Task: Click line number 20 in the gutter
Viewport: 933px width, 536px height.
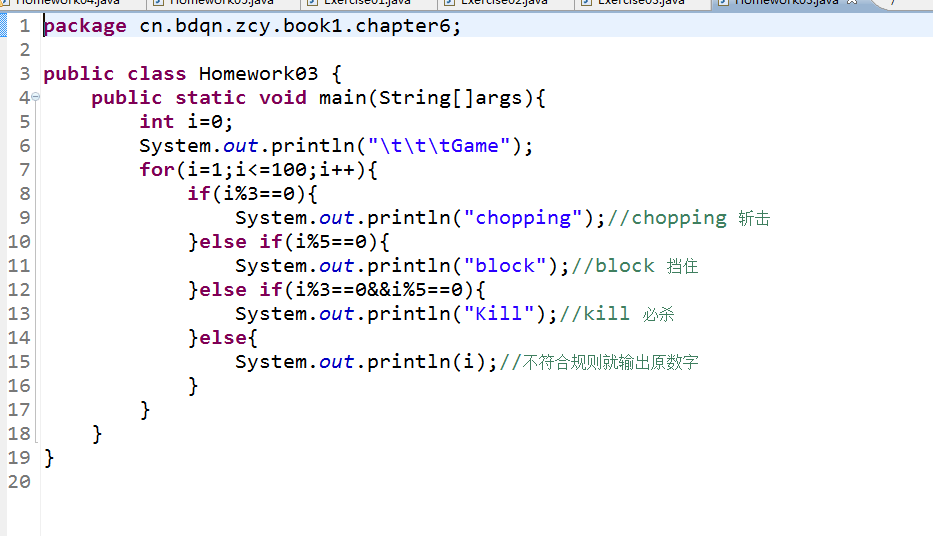Action: (x=18, y=481)
